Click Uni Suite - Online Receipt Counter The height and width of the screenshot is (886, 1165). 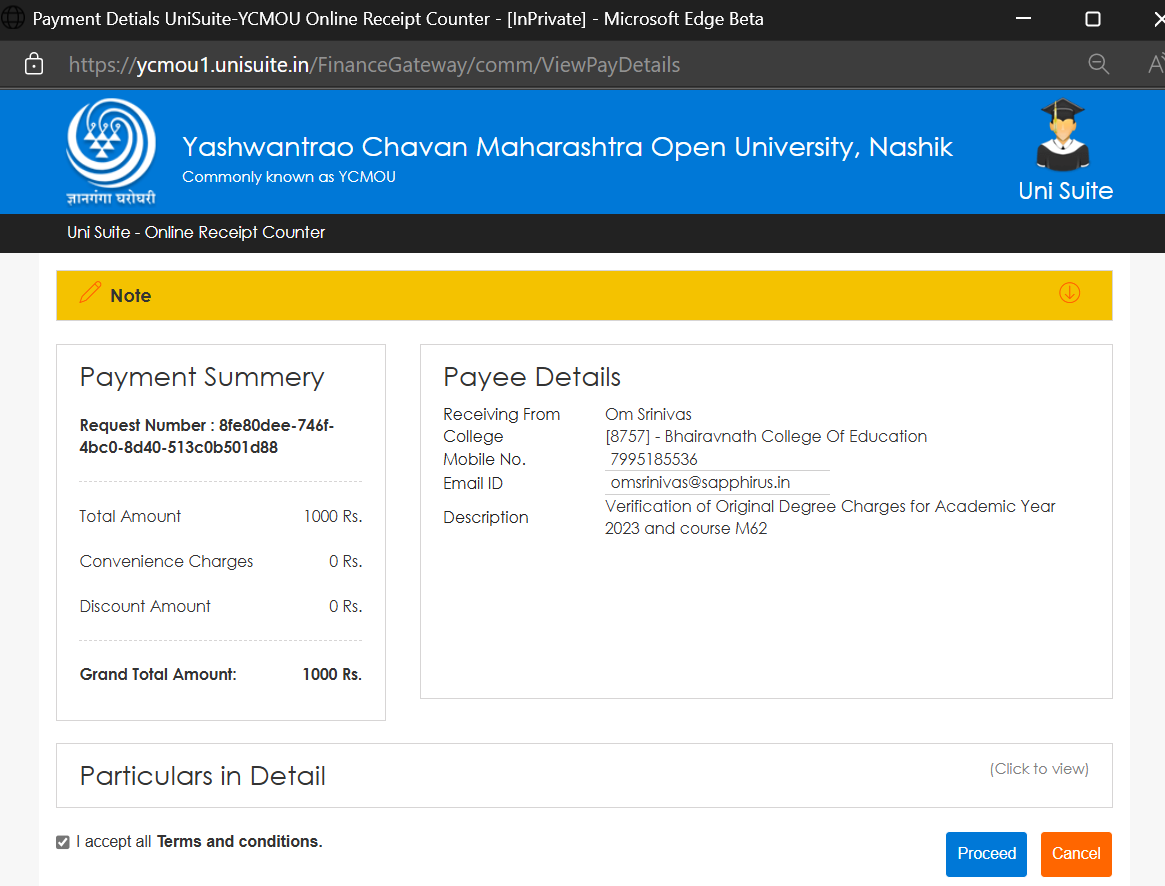196,232
